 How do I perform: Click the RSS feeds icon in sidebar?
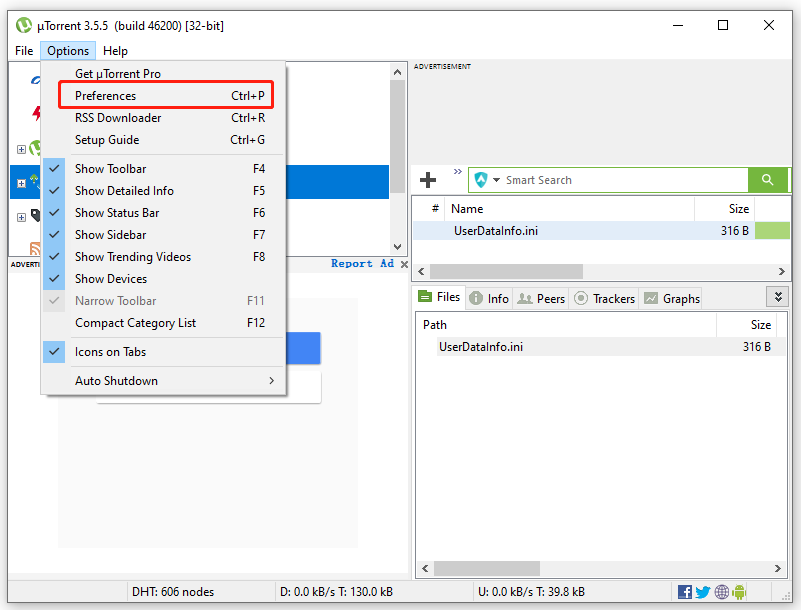tap(35, 249)
